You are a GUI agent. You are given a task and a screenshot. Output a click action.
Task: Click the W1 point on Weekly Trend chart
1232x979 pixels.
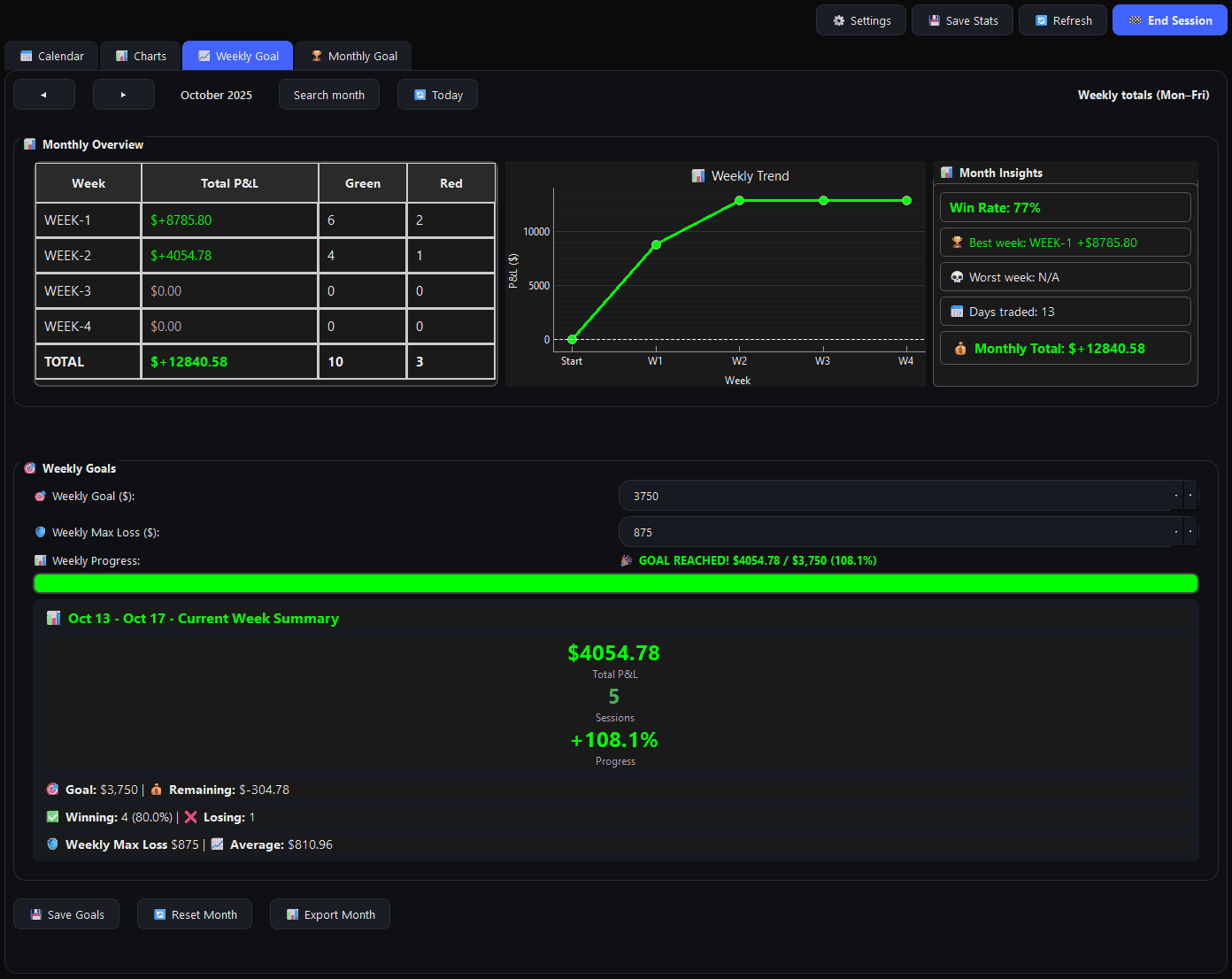tap(656, 244)
